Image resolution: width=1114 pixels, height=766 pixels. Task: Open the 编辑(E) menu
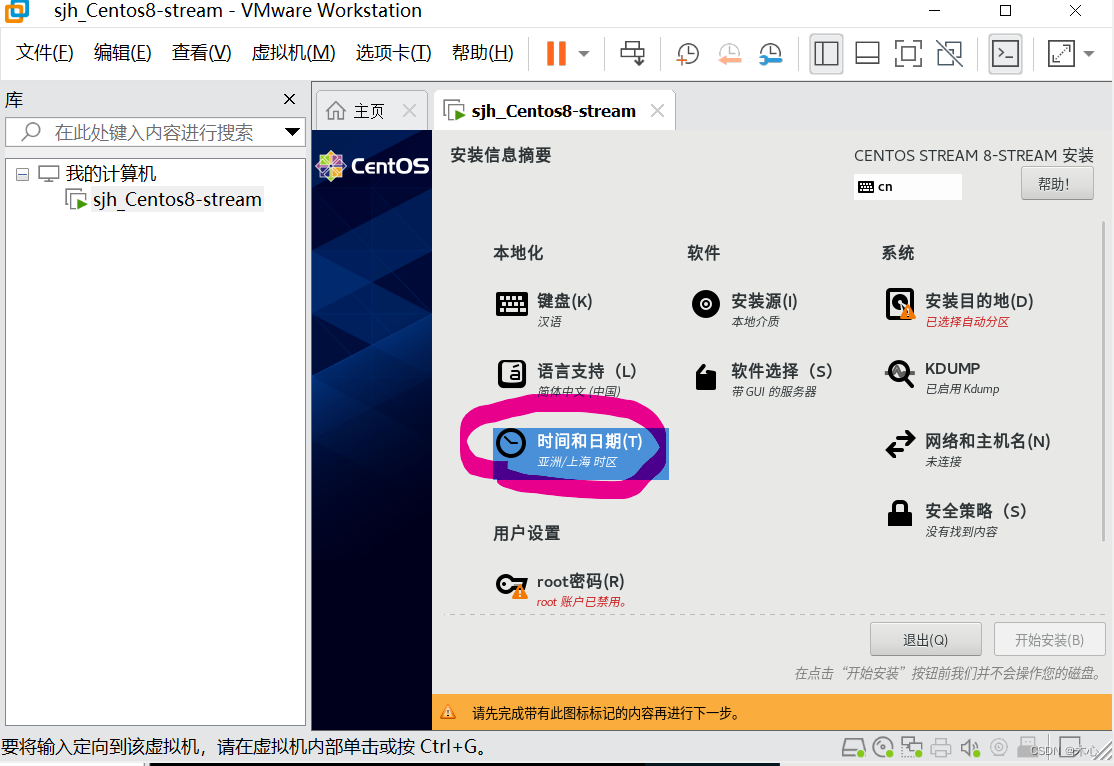click(122, 53)
